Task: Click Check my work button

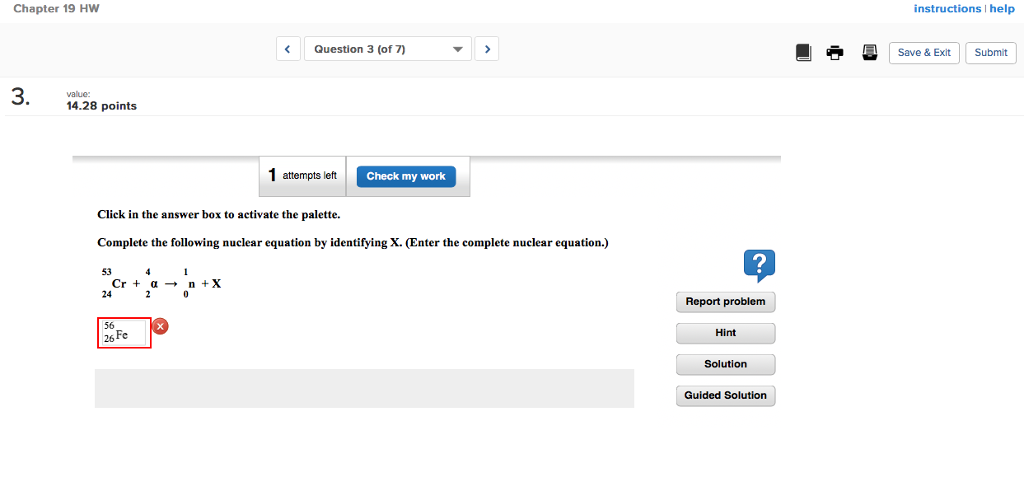Action: coord(406,176)
